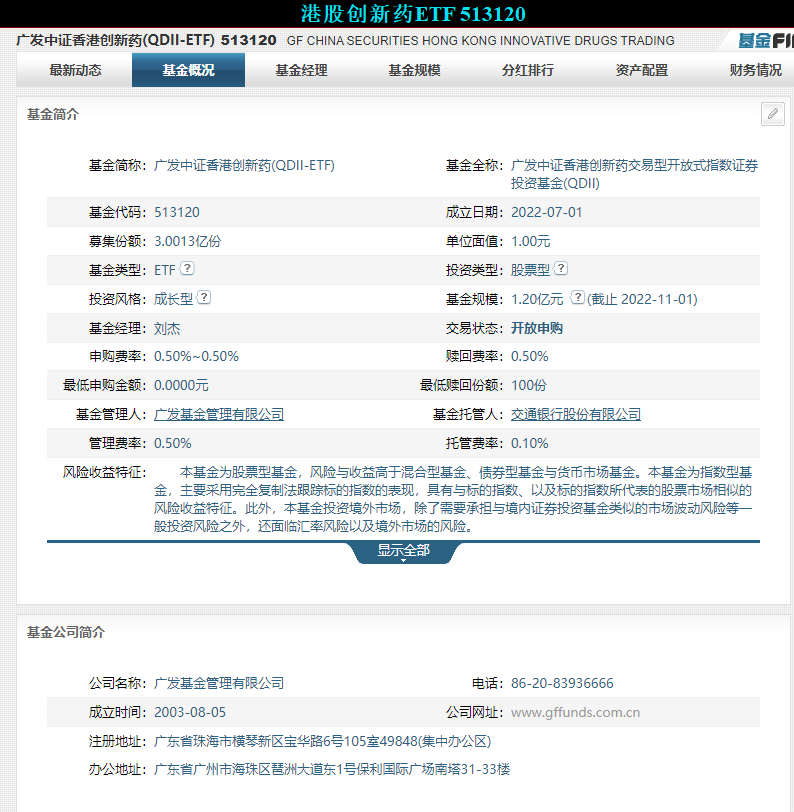Click company phone 86-20-83936666
The height and width of the screenshot is (812, 794).
point(562,683)
